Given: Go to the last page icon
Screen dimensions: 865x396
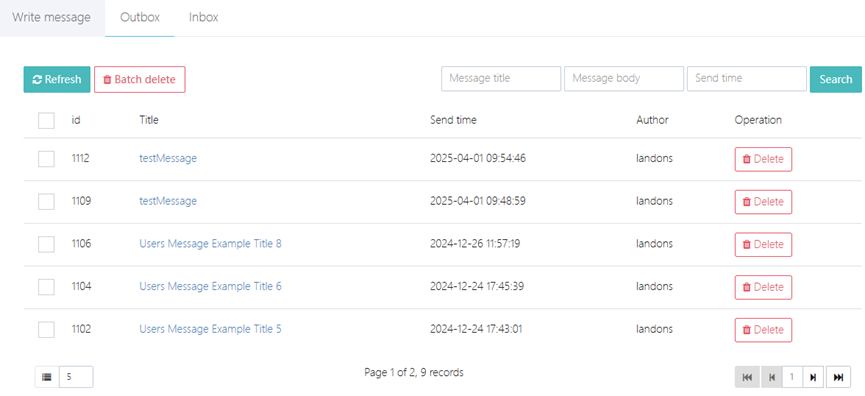Looking at the screenshot, I should [x=838, y=377].
